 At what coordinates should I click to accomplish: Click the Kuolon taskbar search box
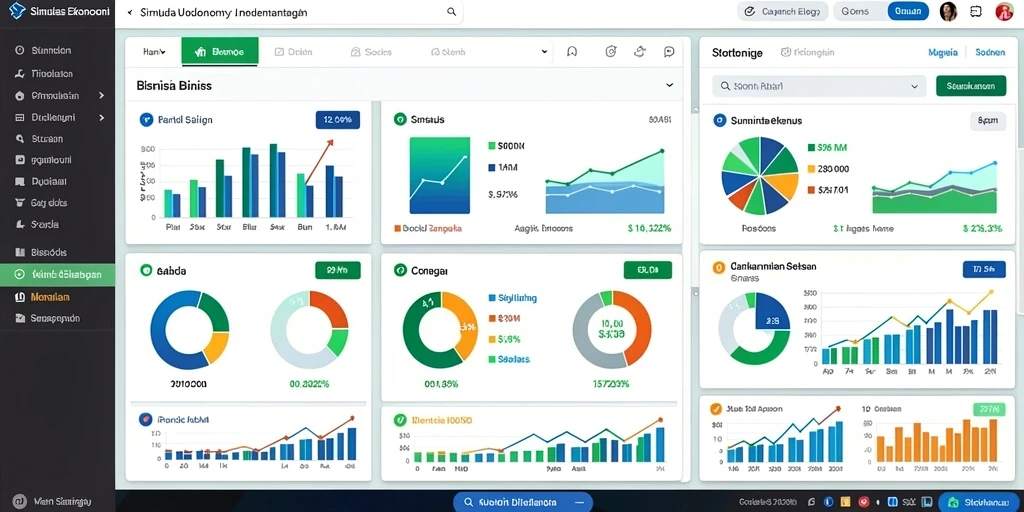coord(522,502)
